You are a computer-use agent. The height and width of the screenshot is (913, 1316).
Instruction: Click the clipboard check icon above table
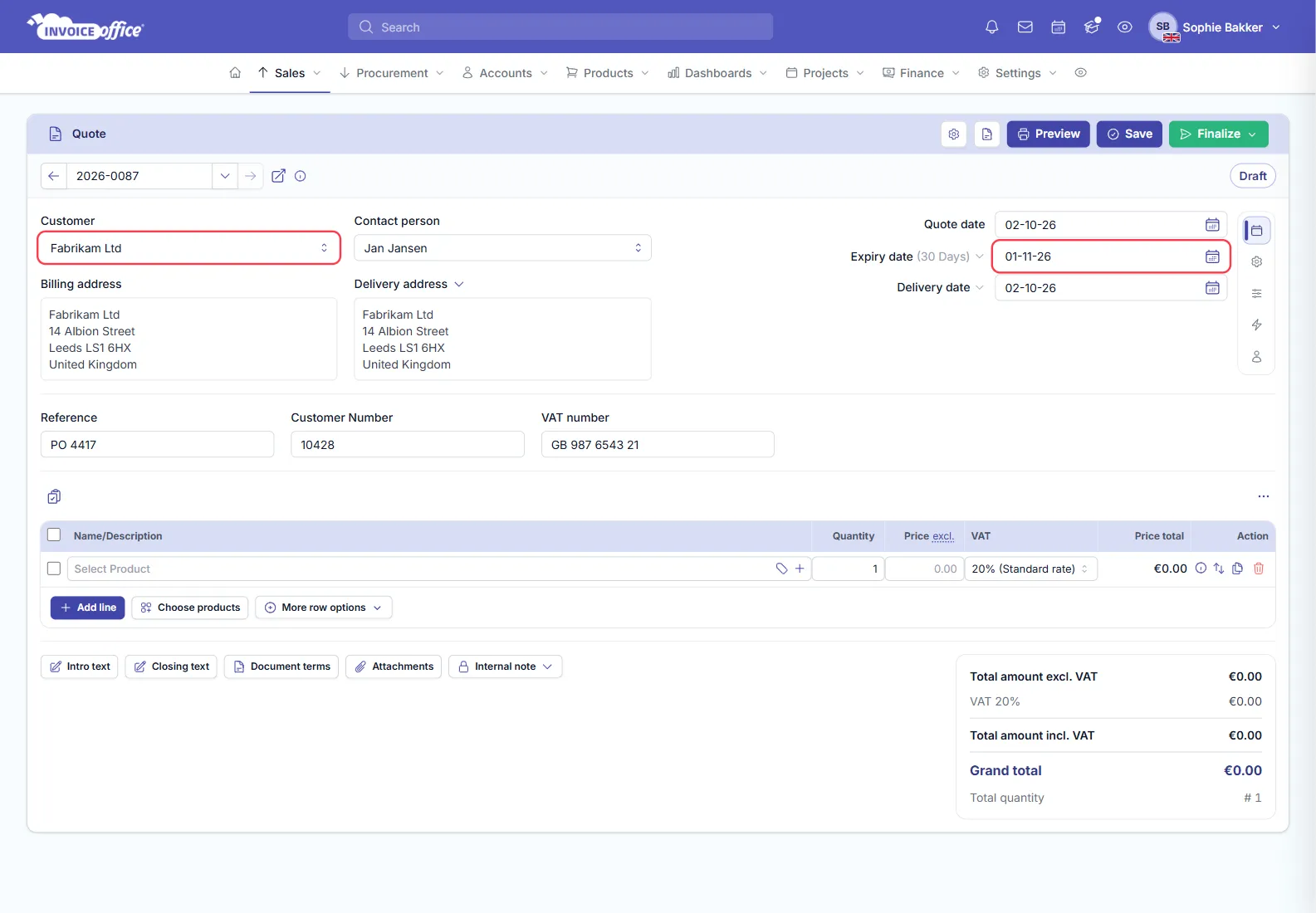[54, 496]
